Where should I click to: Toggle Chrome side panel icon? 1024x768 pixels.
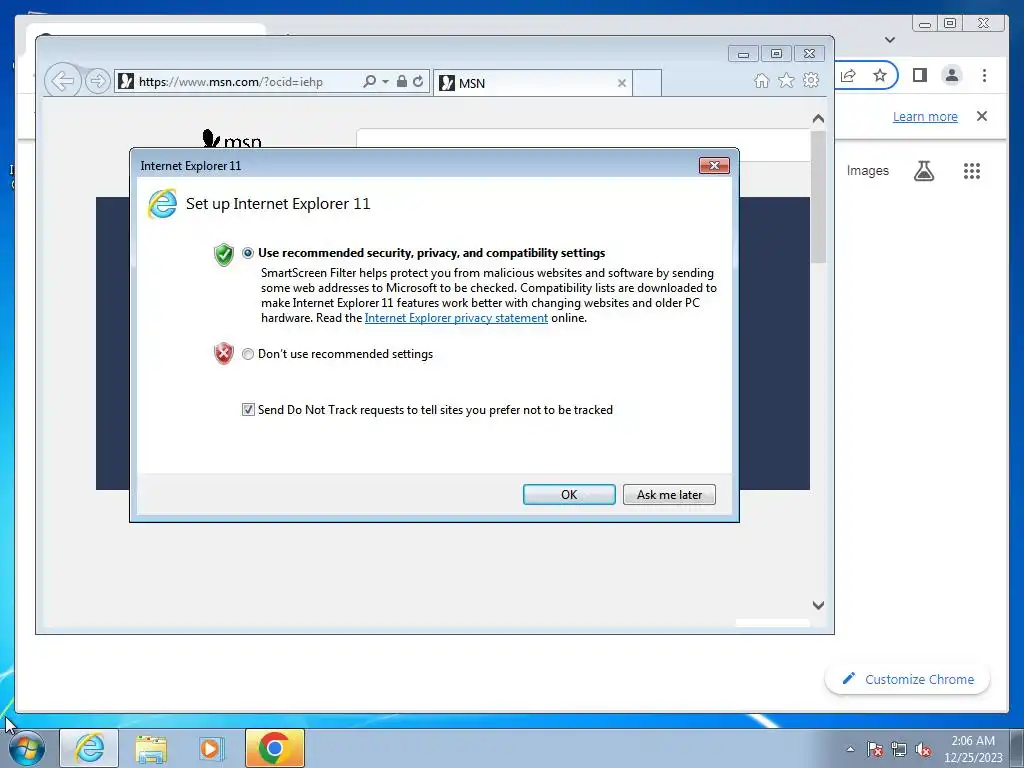(920, 75)
